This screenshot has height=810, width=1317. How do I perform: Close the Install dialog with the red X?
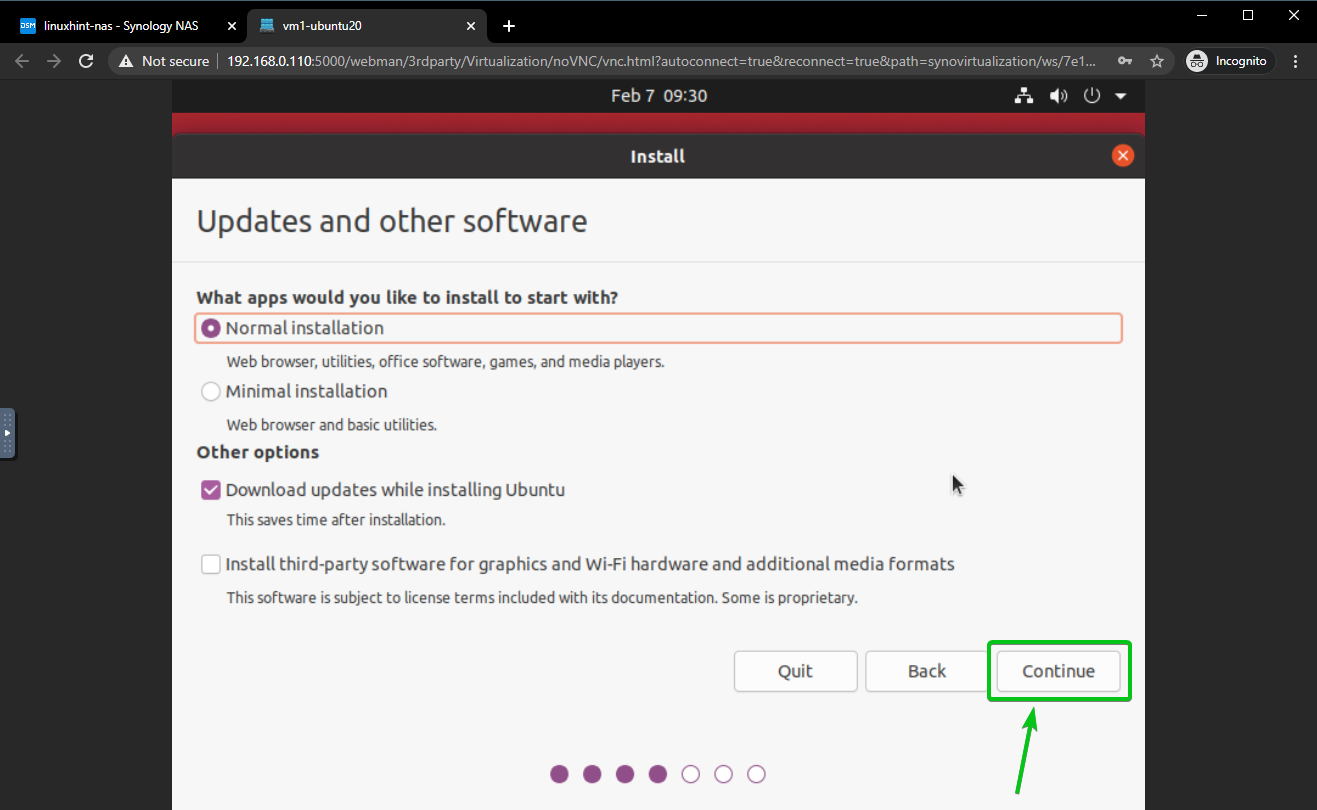point(1123,156)
